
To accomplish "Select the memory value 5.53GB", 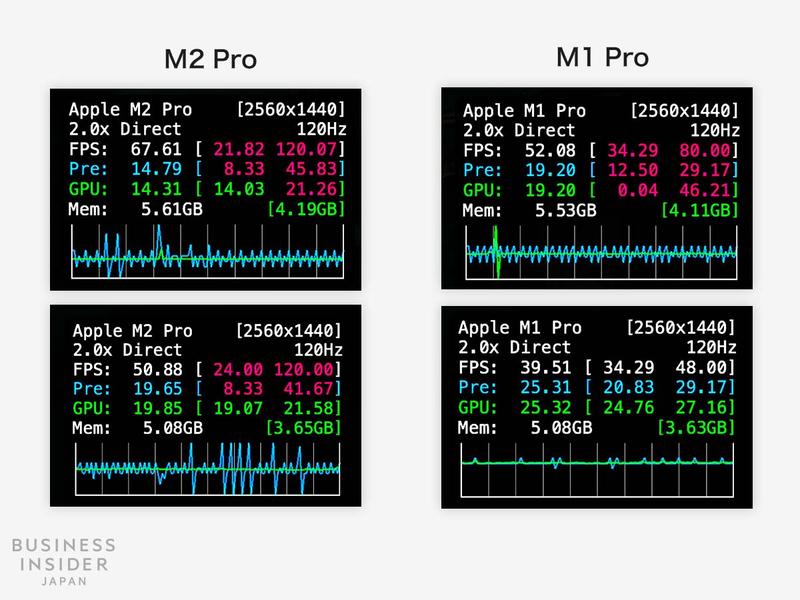I will 566,210.
